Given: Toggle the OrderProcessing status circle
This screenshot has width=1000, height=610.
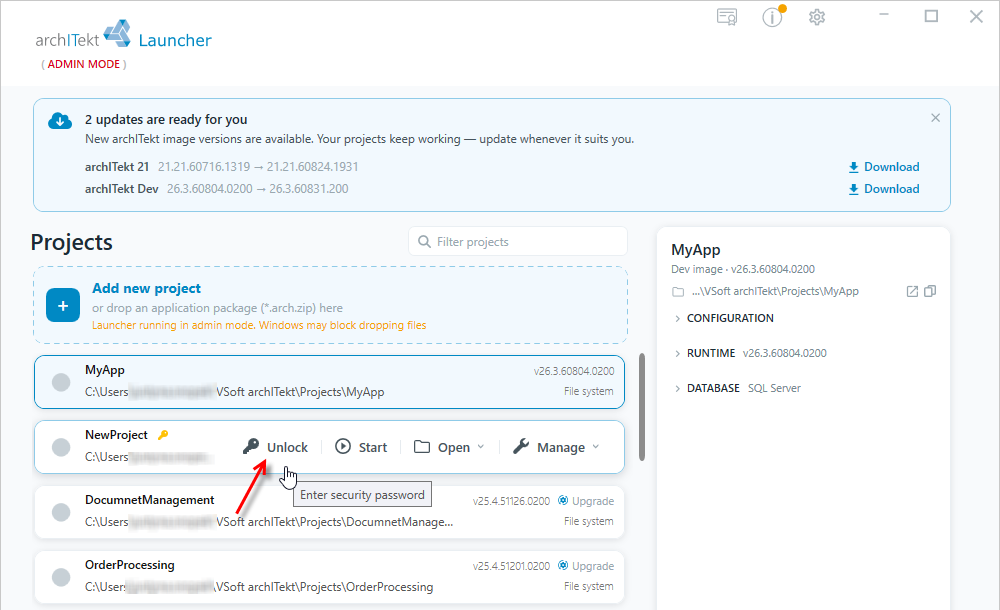Looking at the screenshot, I should coord(61,577).
